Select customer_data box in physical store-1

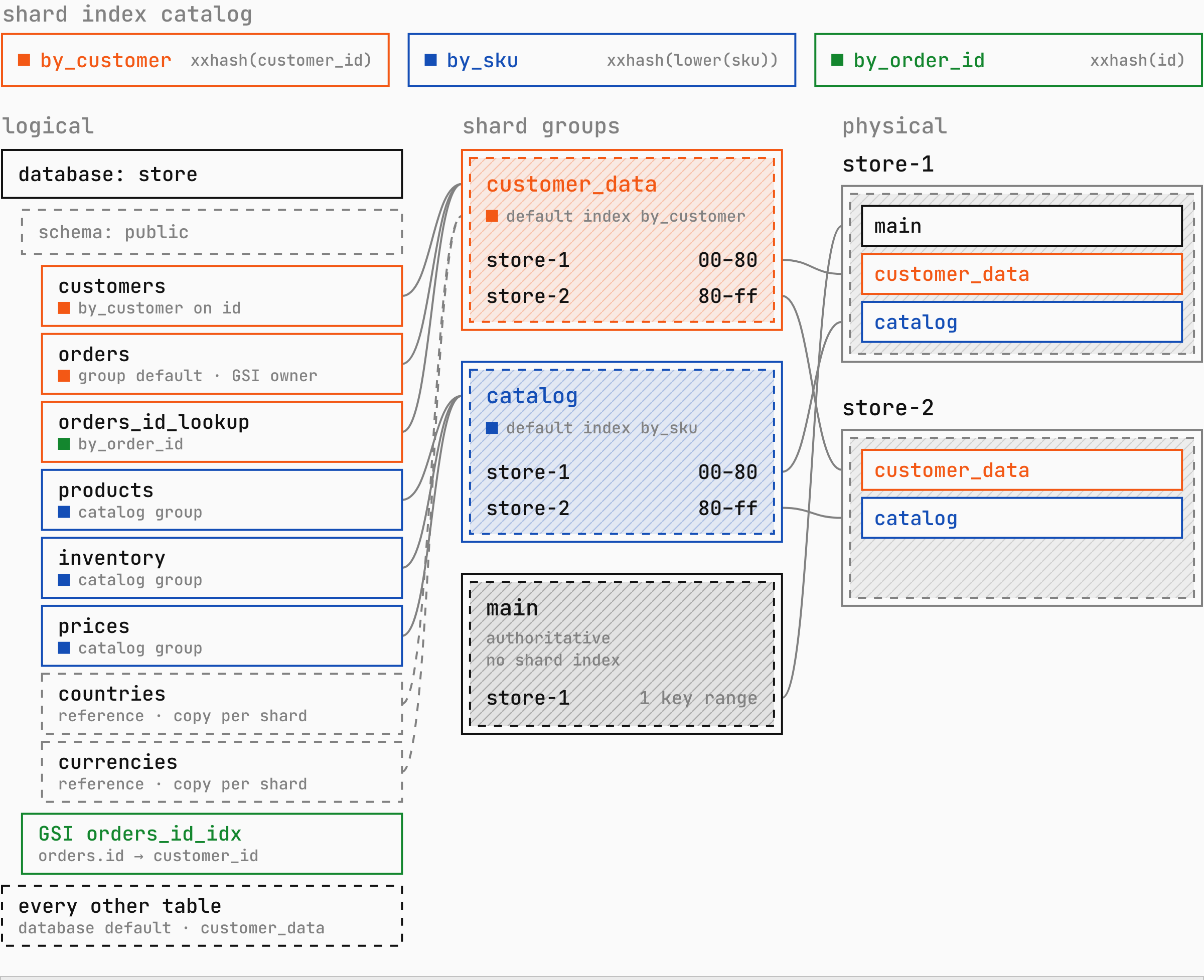click(1021, 274)
